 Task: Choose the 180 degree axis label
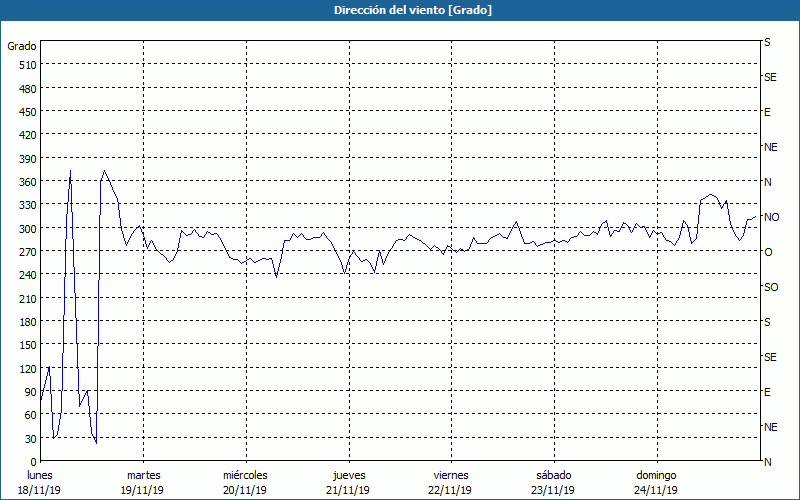[x=29, y=322]
